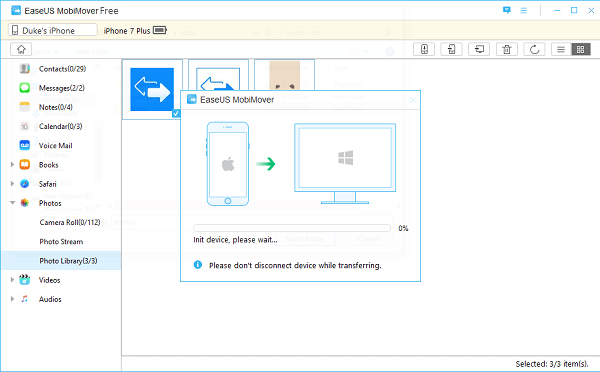This screenshot has width=600, height=372.
Task: Click the Contacts icon
Action: coord(24,69)
